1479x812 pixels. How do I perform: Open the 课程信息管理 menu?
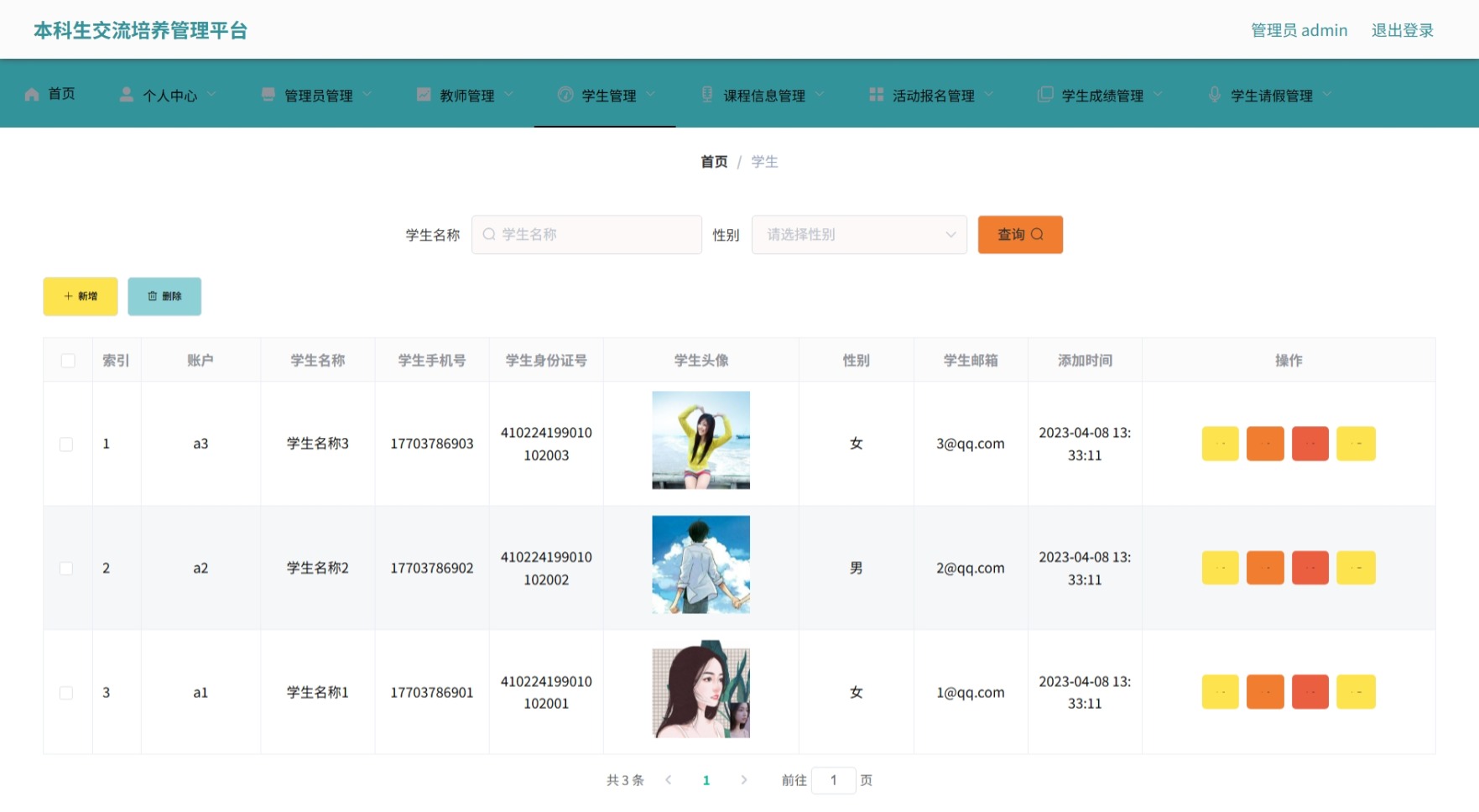764,95
